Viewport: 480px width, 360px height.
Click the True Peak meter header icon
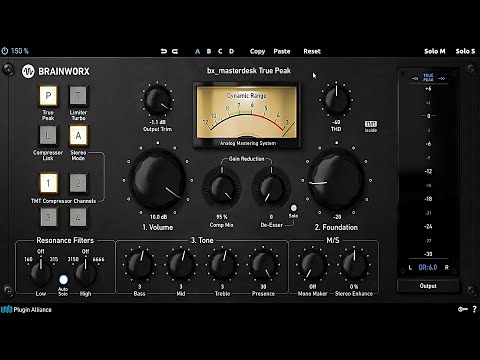point(428,78)
